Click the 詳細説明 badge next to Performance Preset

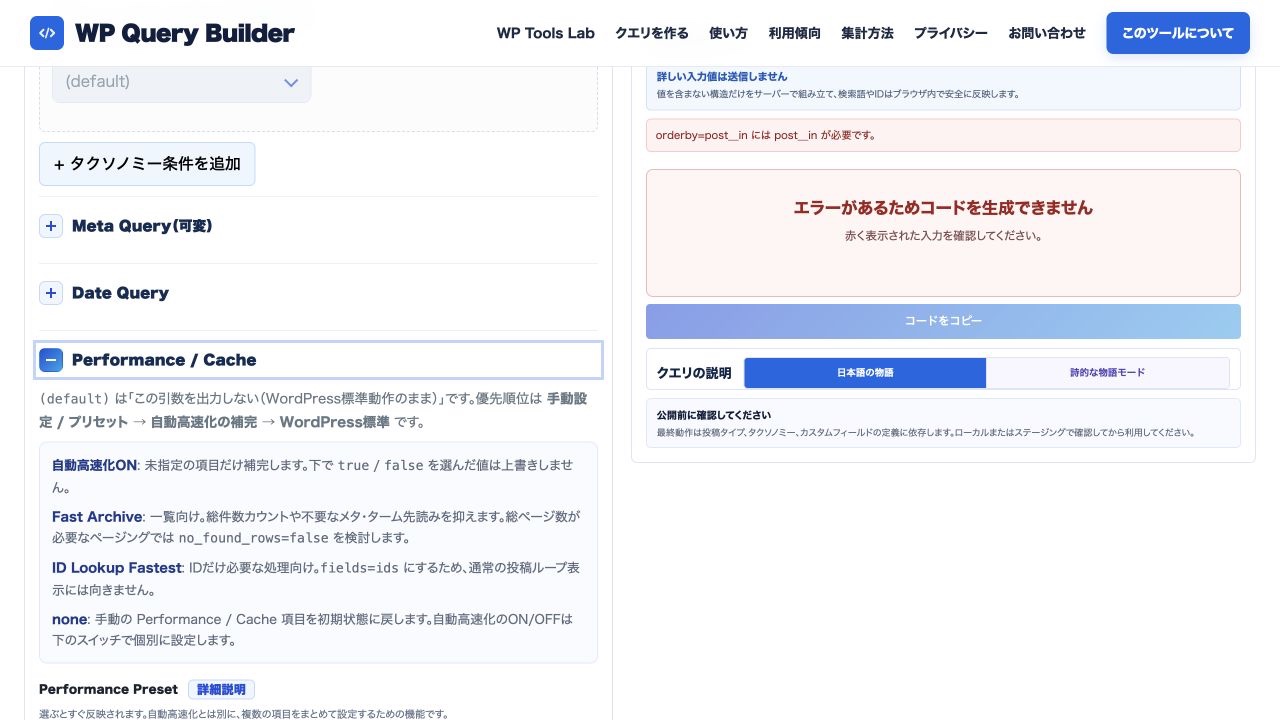(222, 689)
